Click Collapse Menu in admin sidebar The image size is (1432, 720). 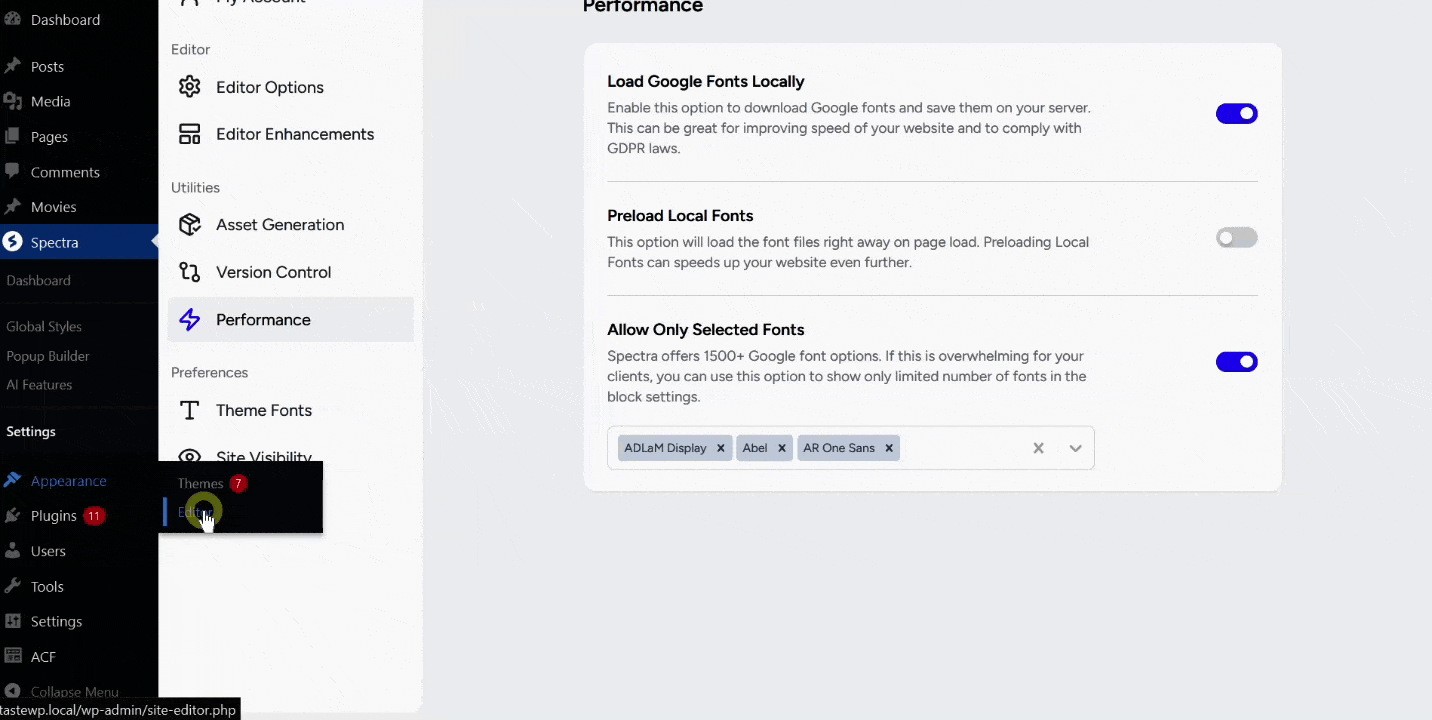74,692
